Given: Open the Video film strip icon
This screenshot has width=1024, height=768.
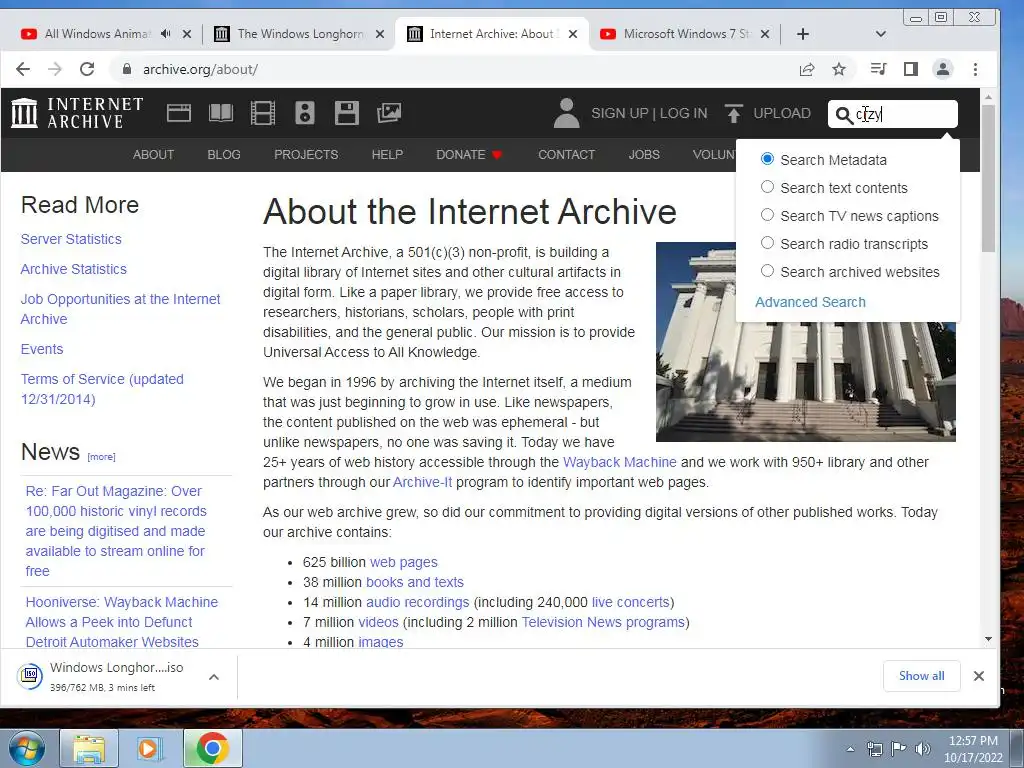Looking at the screenshot, I should click(263, 113).
